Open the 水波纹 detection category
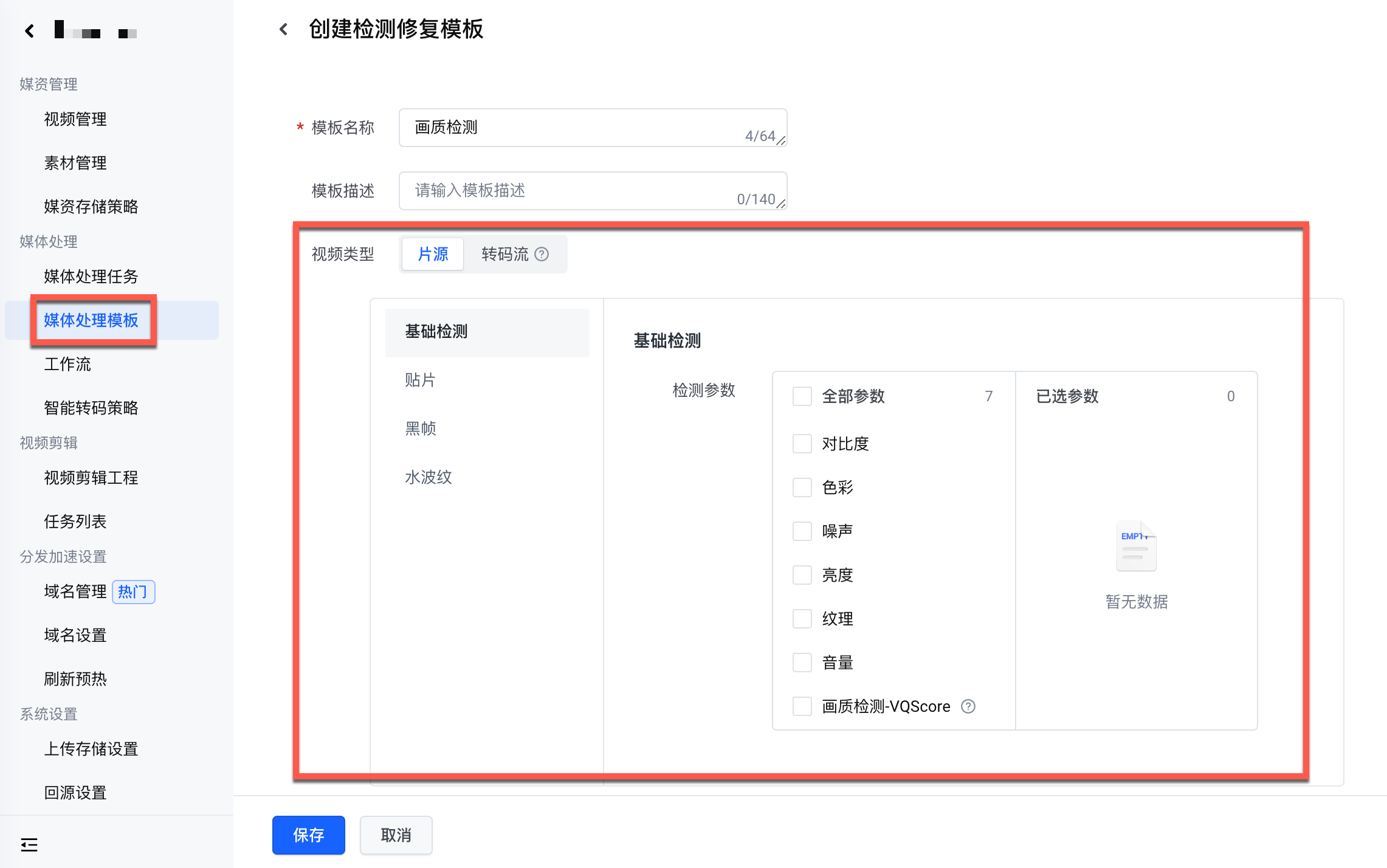 pyautogui.click(x=428, y=477)
